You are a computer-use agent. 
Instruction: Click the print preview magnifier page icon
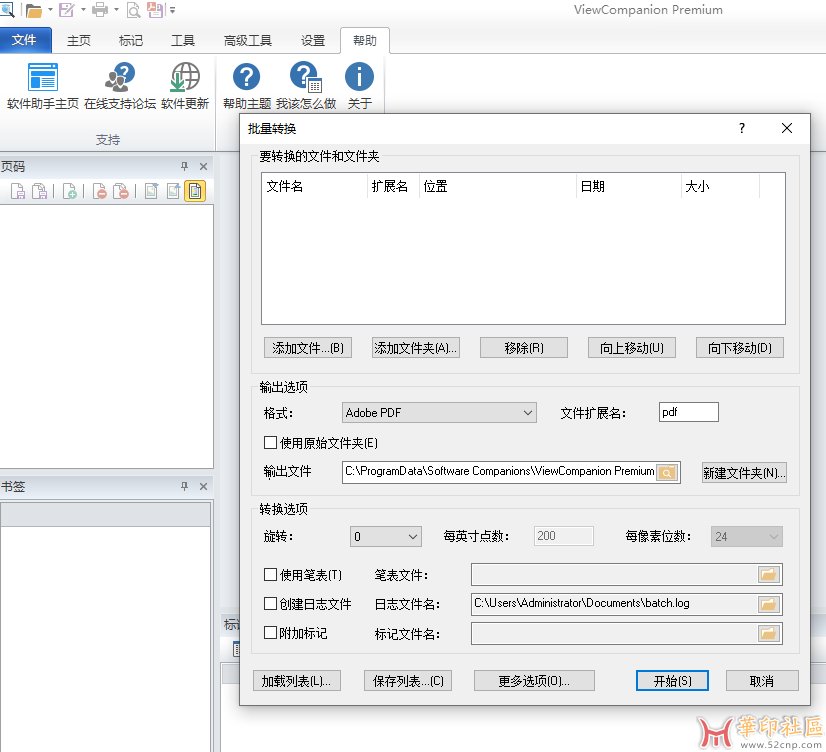pos(134,10)
